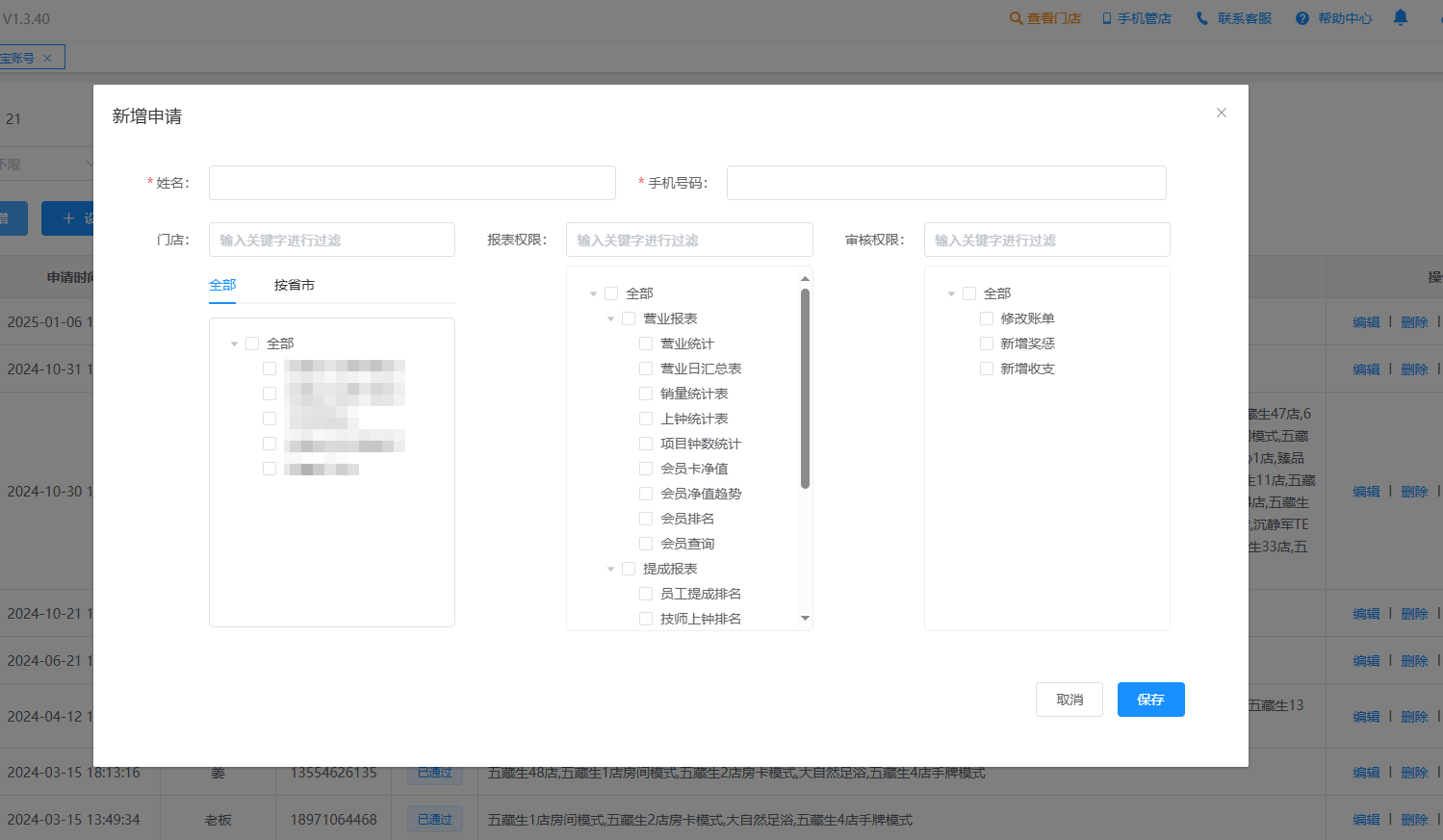Tick 销量统计表 checkbox

(x=646, y=394)
